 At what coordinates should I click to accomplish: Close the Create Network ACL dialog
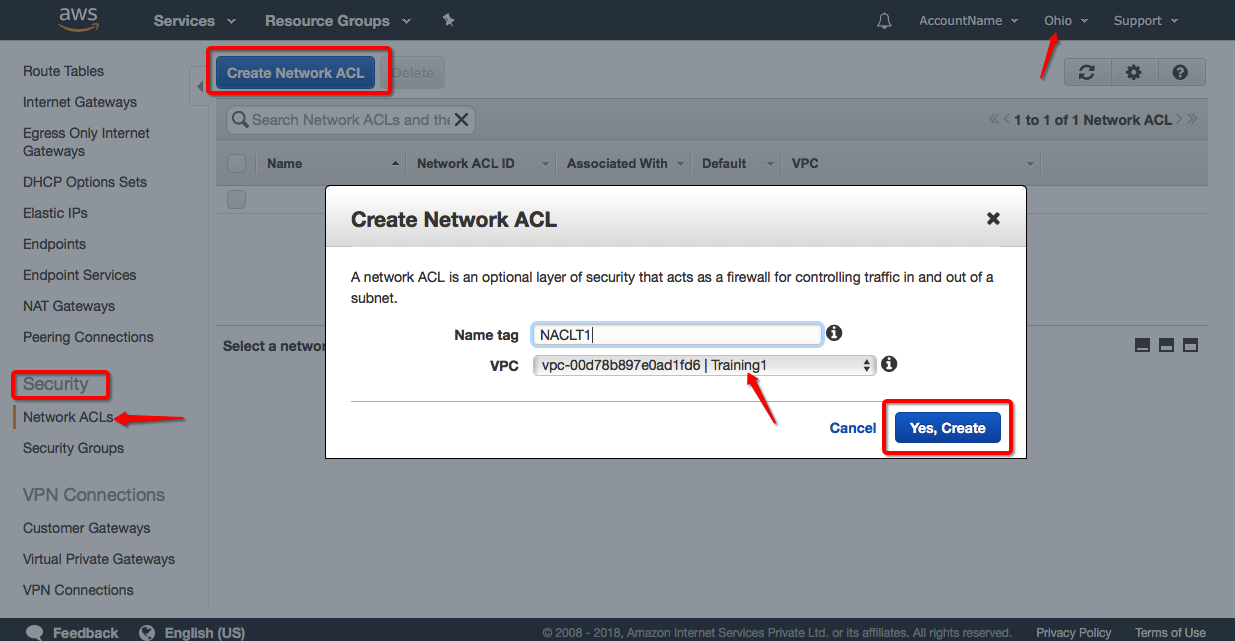coord(993,218)
